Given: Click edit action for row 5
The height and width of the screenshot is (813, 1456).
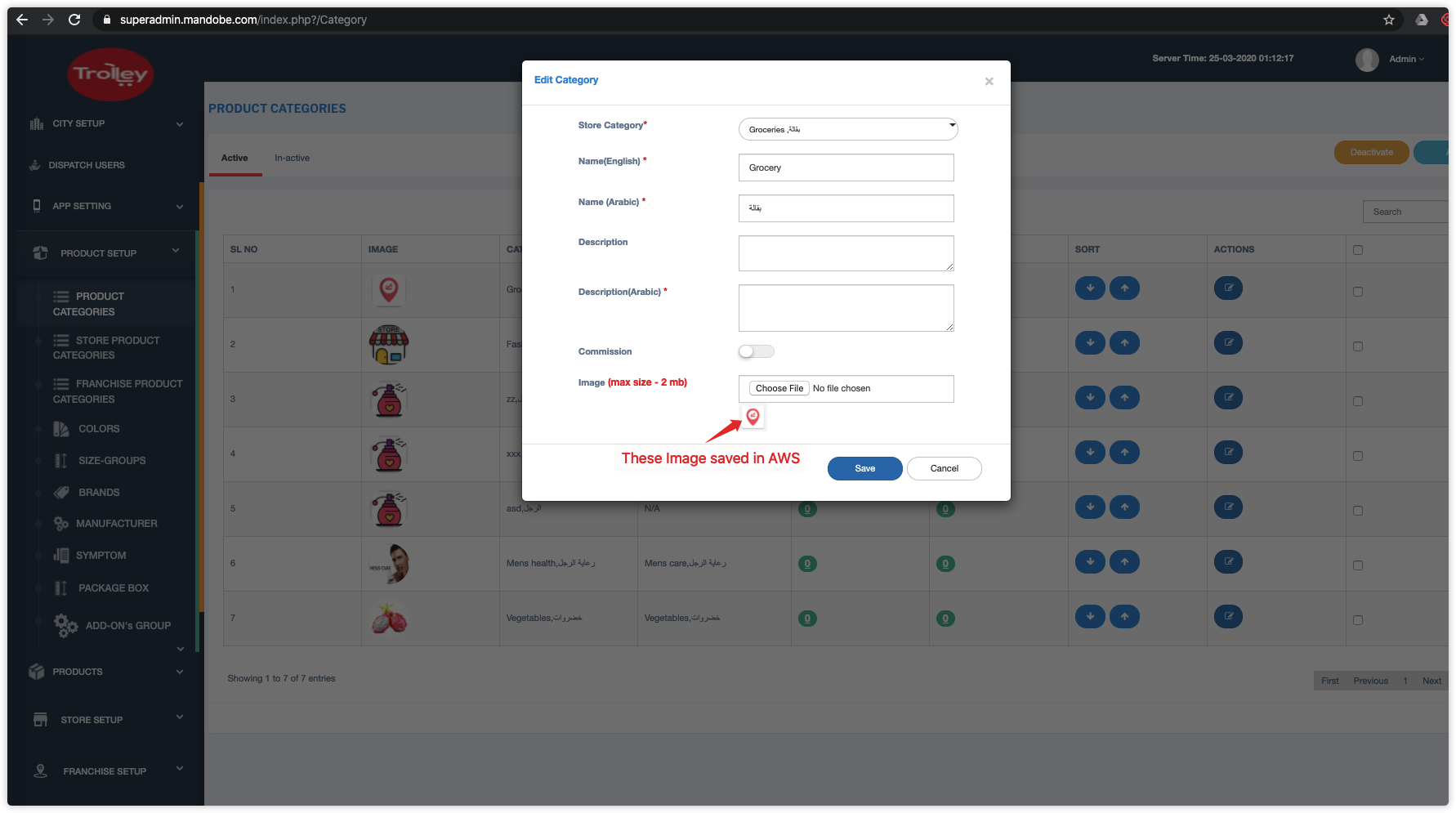Looking at the screenshot, I should 1228,507.
